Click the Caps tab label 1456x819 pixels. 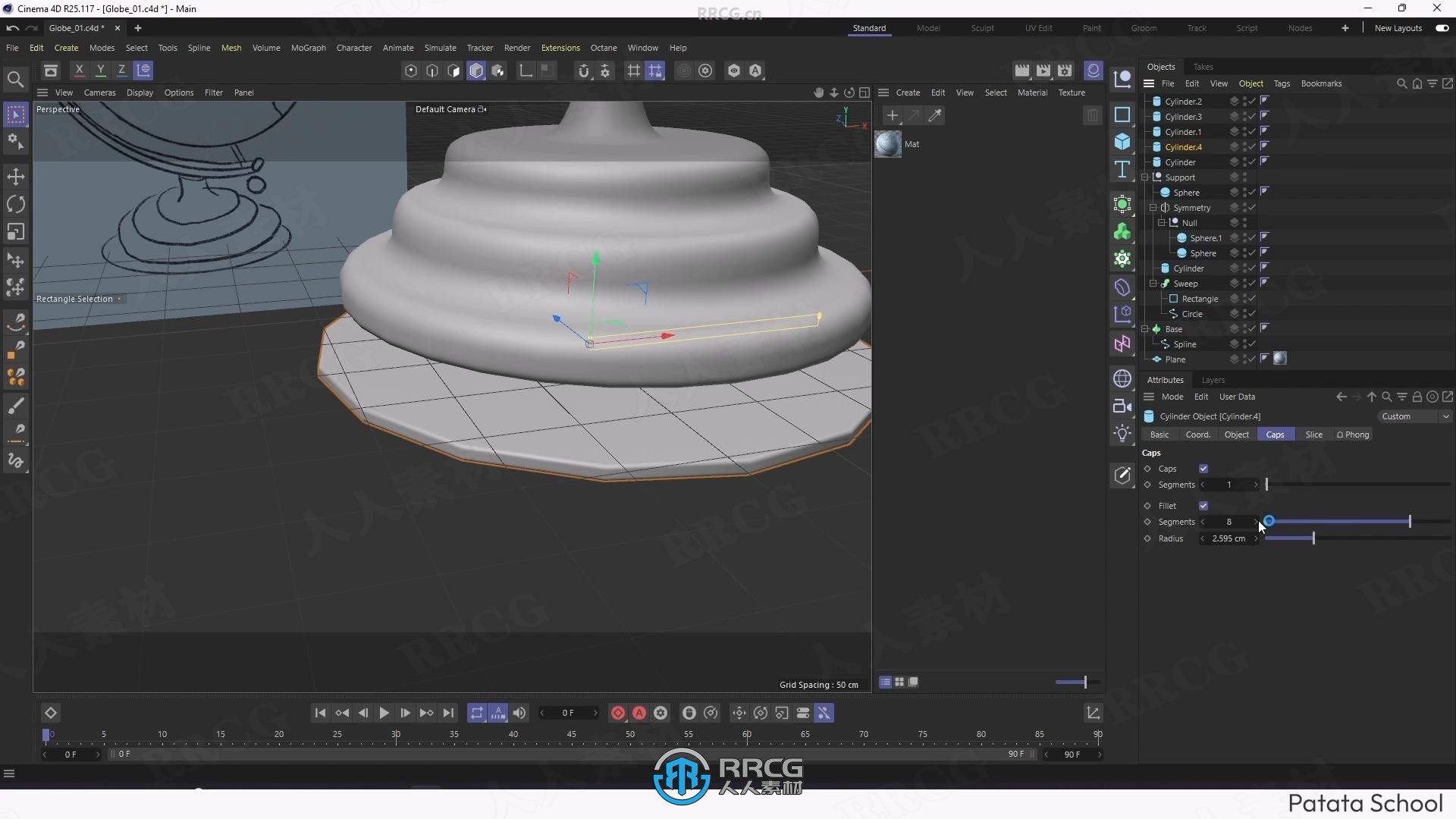tap(1276, 434)
